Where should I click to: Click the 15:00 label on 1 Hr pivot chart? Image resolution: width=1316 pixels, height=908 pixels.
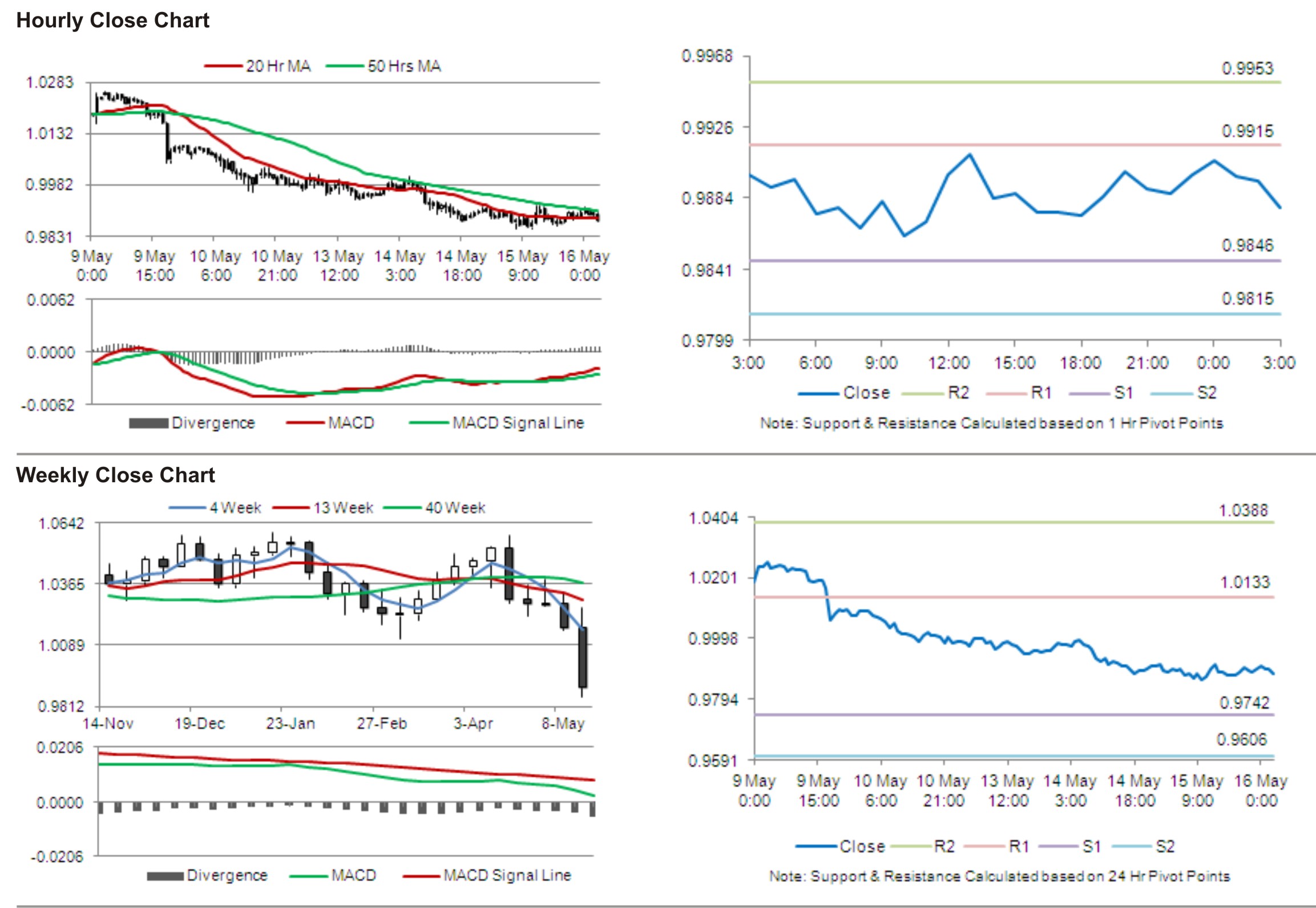coord(1015,363)
